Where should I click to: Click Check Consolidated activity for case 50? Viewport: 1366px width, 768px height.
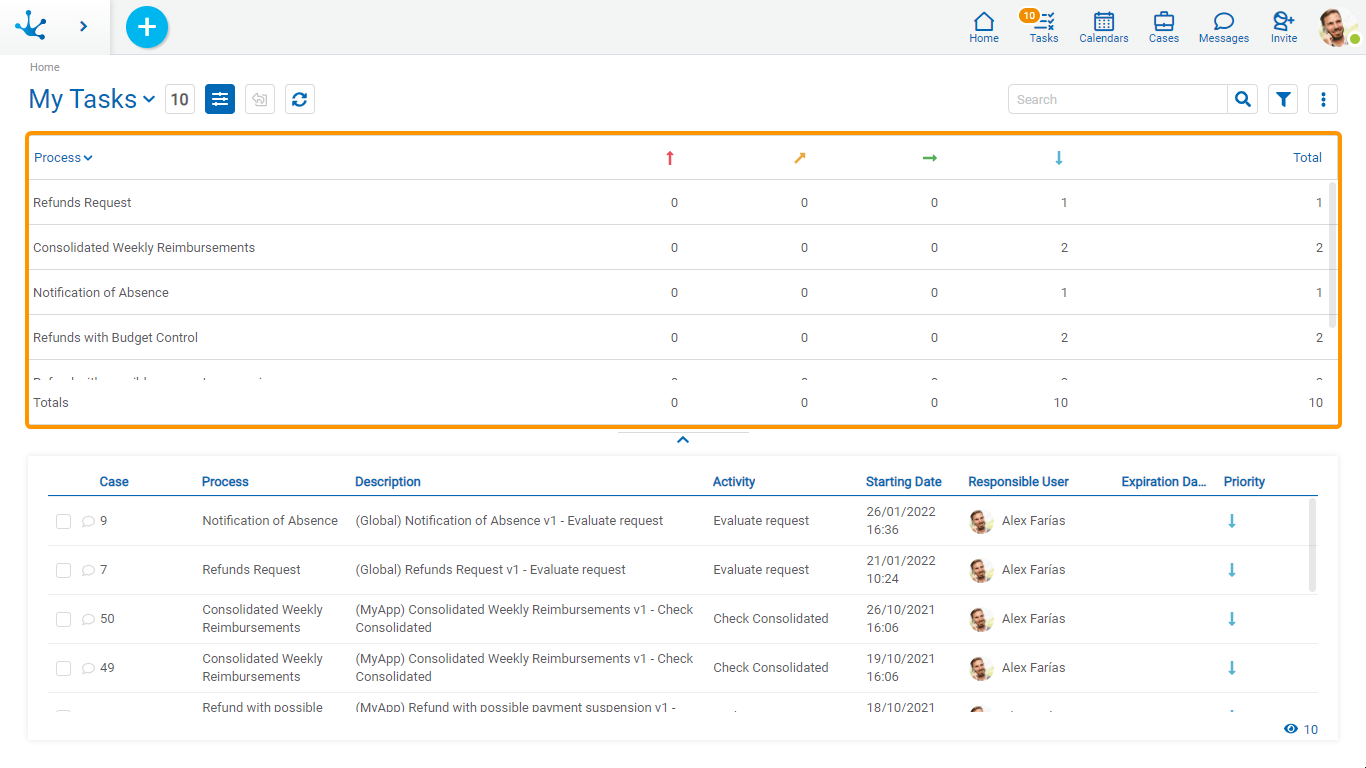pyautogui.click(x=771, y=618)
